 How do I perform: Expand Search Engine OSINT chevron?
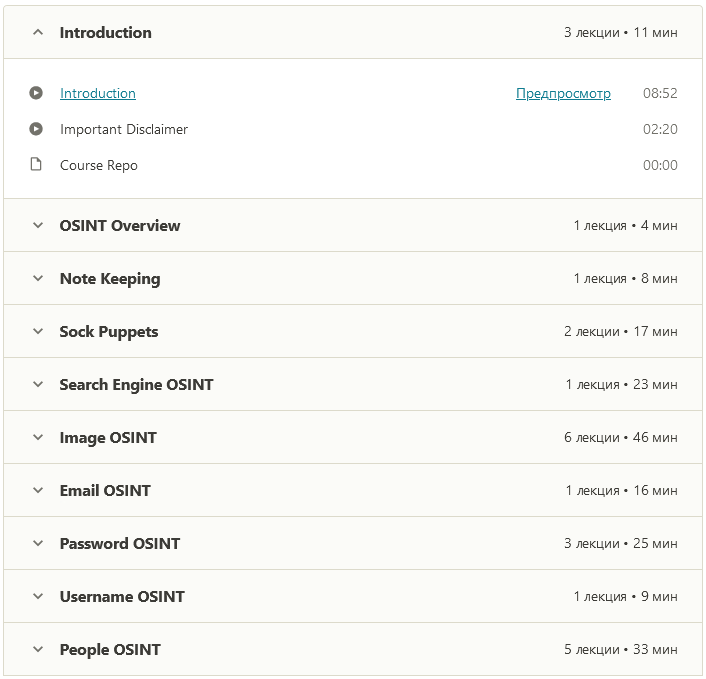pos(38,384)
